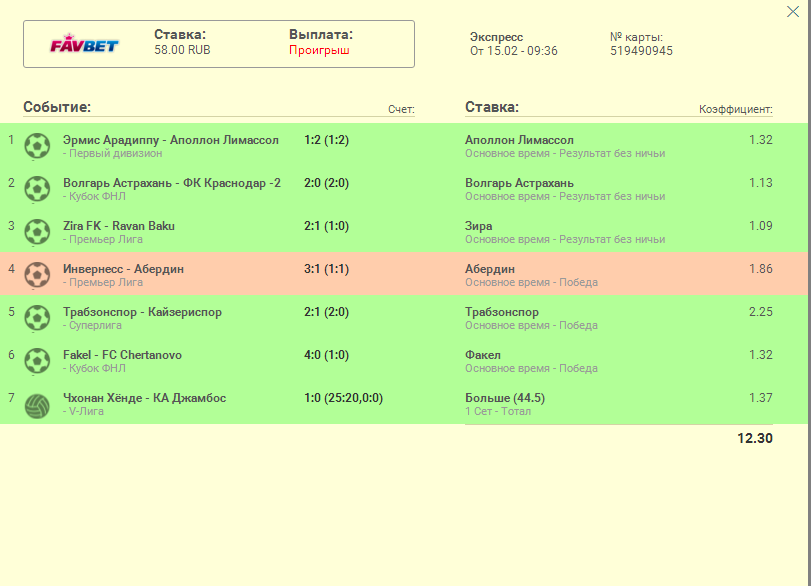Click the total coefficient 12.30
Viewport: 811px width, 586px height.
(755, 438)
